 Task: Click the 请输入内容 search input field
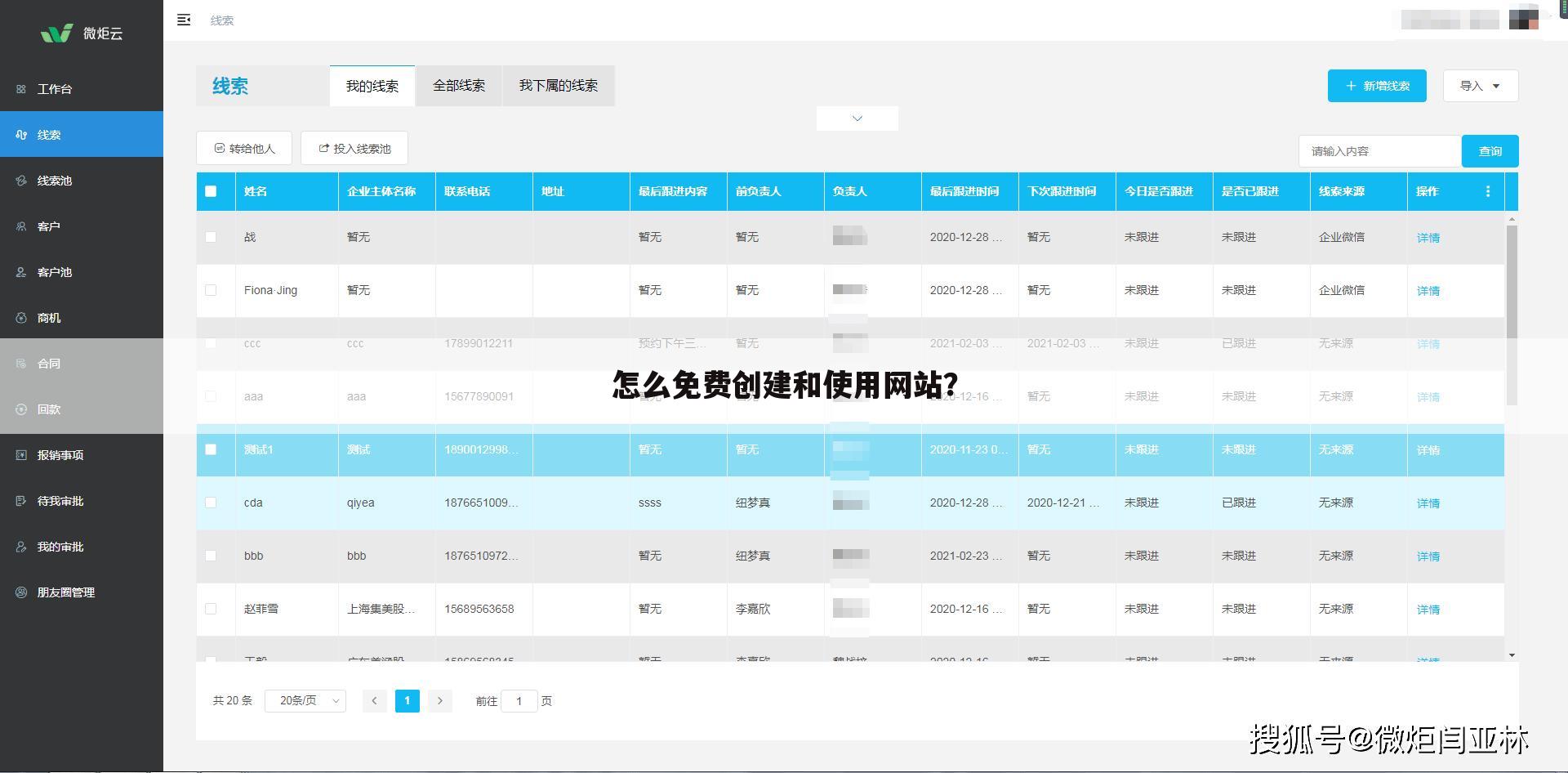tap(1379, 150)
